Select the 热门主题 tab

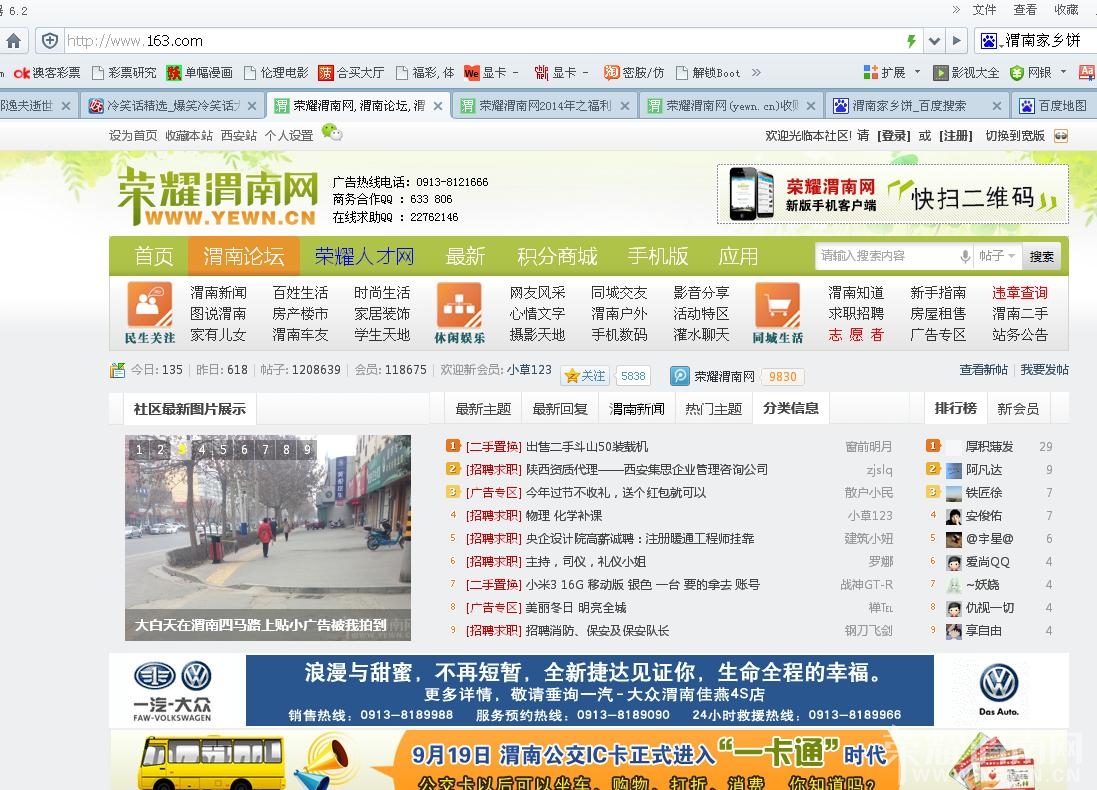click(713, 409)
